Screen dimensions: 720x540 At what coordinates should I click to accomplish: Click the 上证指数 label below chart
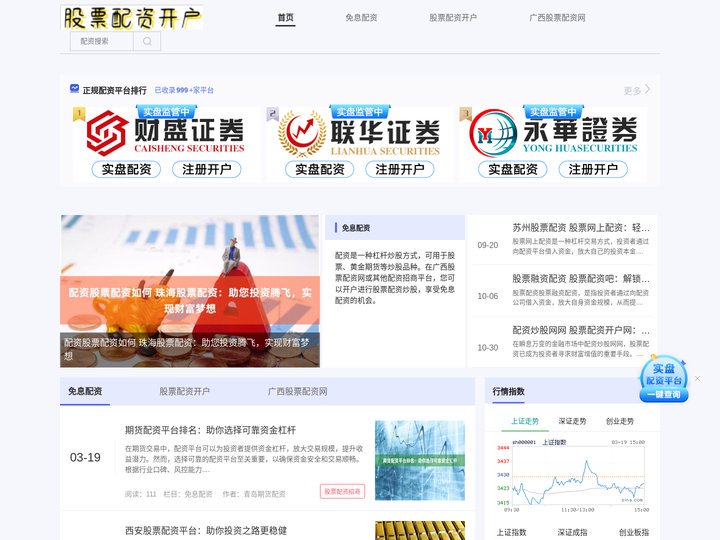tap(511, 533)
